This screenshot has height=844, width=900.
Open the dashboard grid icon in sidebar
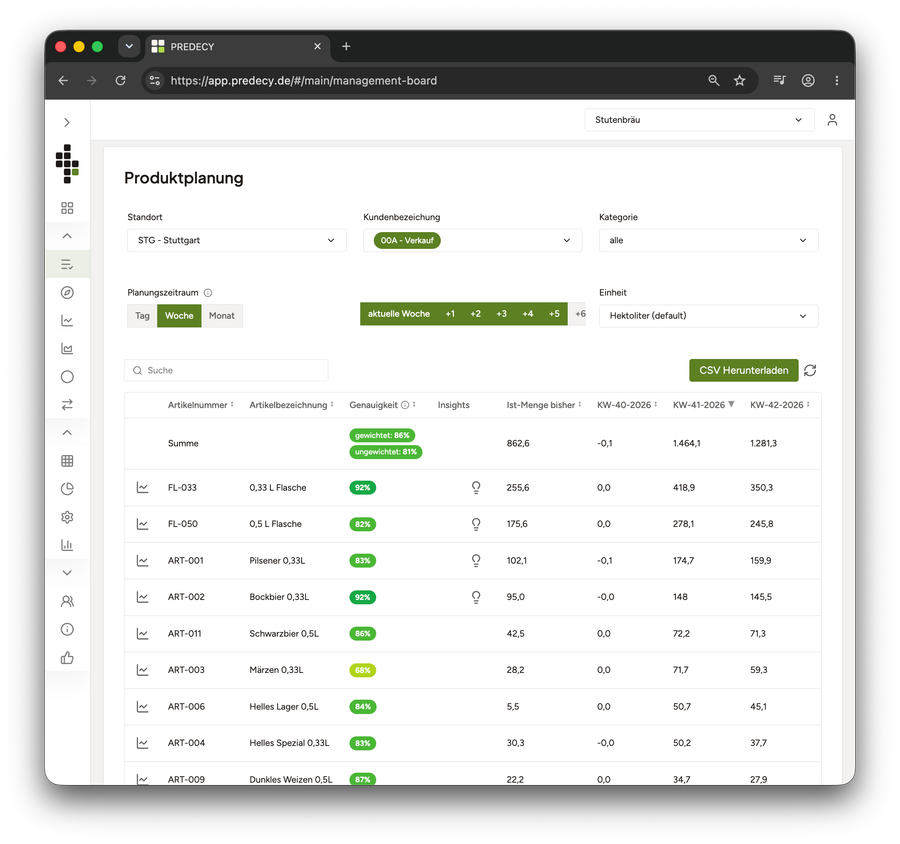tap(67, 208)
